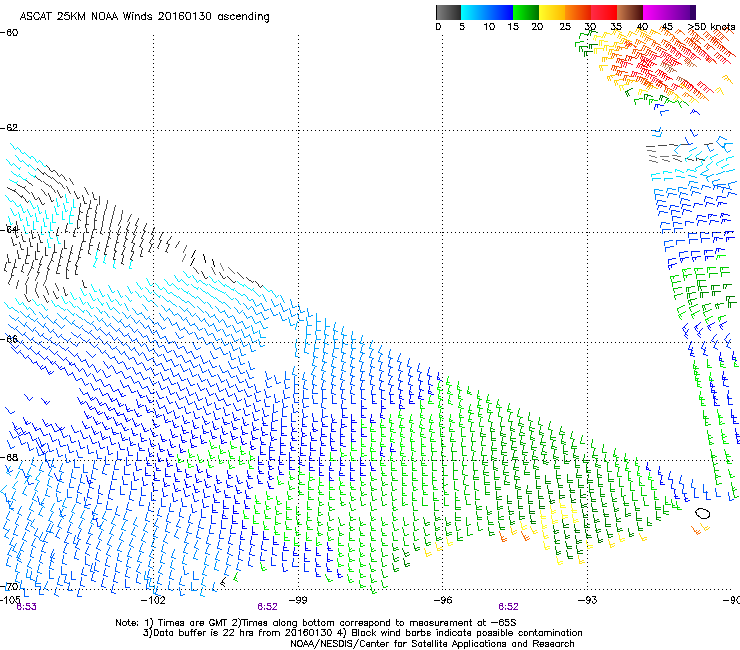Click the '35' value on the speed scale
Image resolution: width=740 pixels, height=650 pixels.
click(616, 26)
